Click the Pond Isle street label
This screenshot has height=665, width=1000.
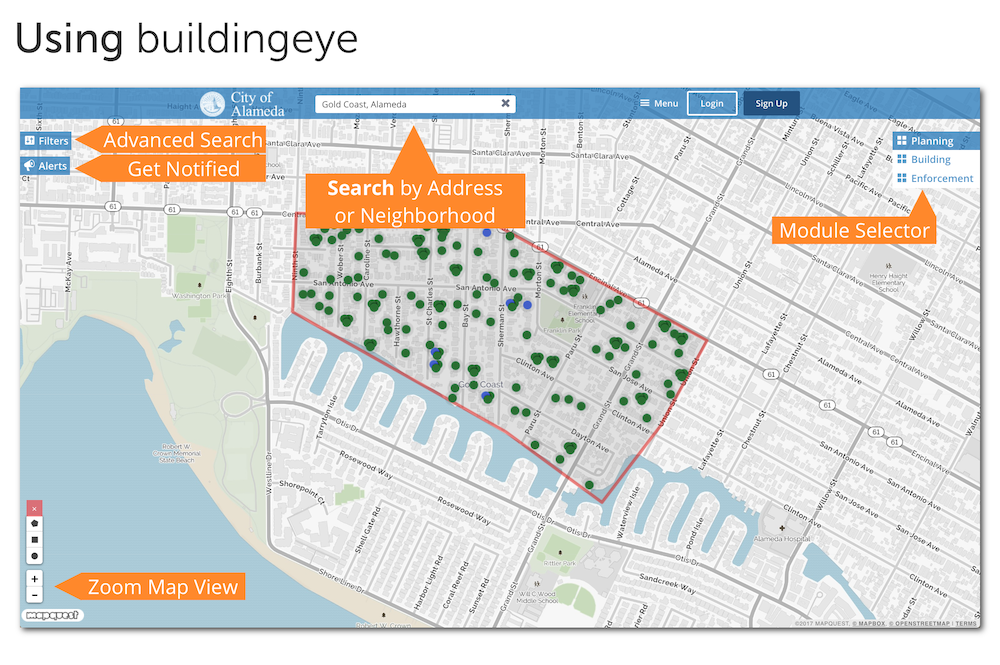[x=693, y=532]
